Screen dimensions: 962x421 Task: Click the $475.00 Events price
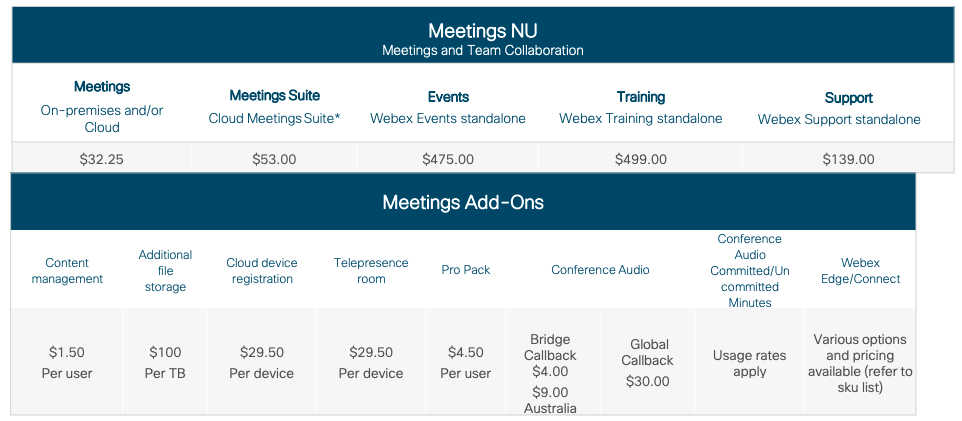(x=448, y=159)
